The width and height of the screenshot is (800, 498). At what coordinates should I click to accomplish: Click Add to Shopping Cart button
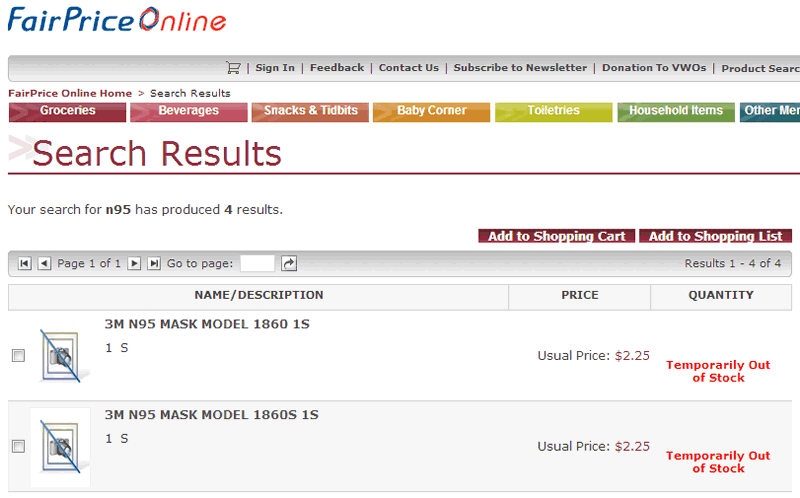[557, 236]
